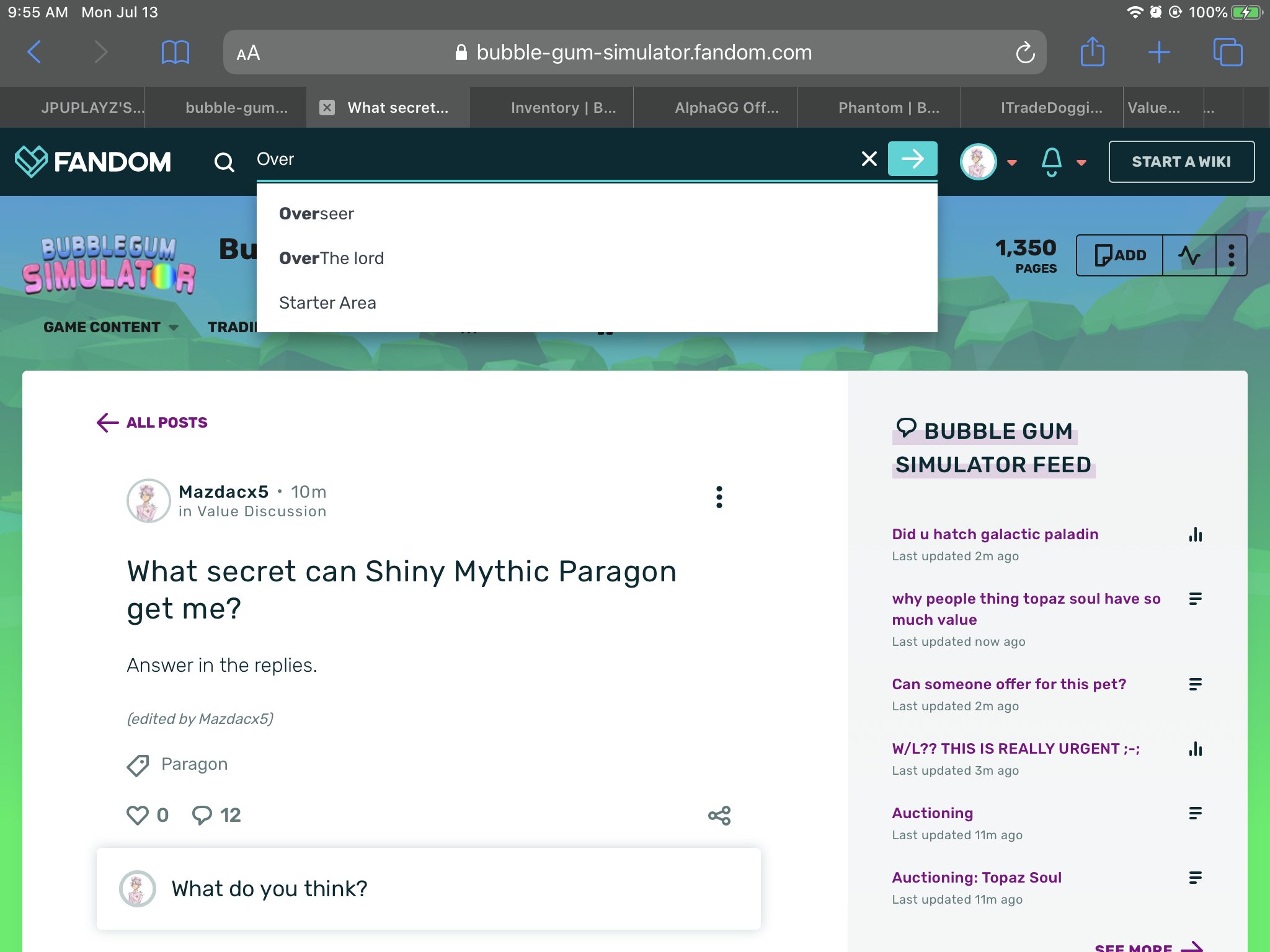This screenshot has width=1270, height=952.
Task: Click the Paragon tag
Action: coord(194,764)
